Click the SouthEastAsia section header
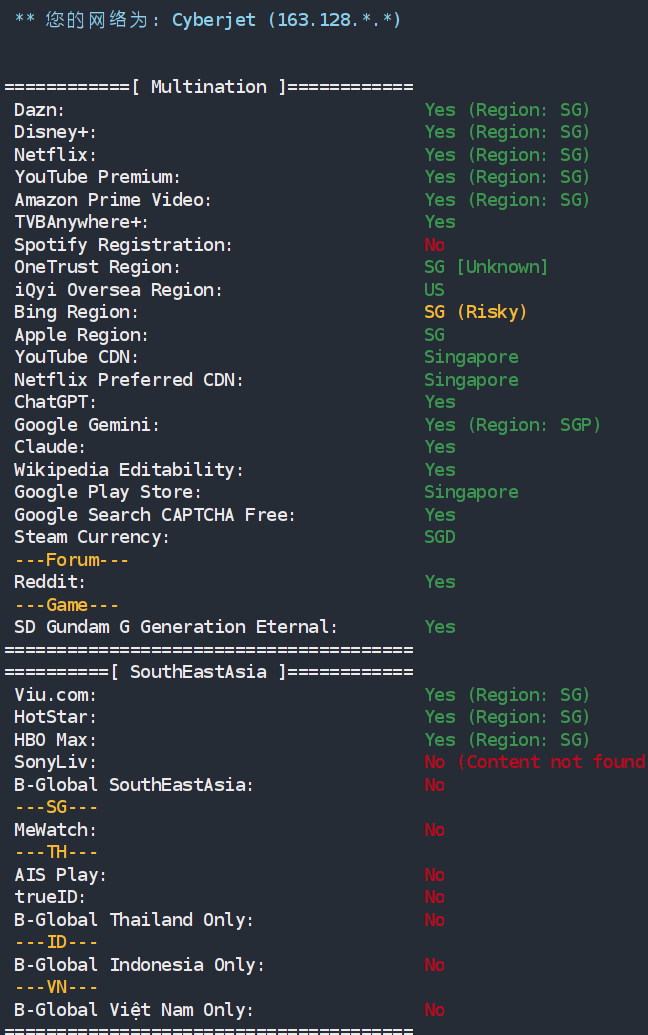This screenshot has height=1035, width=648. [x=208, y=672]
